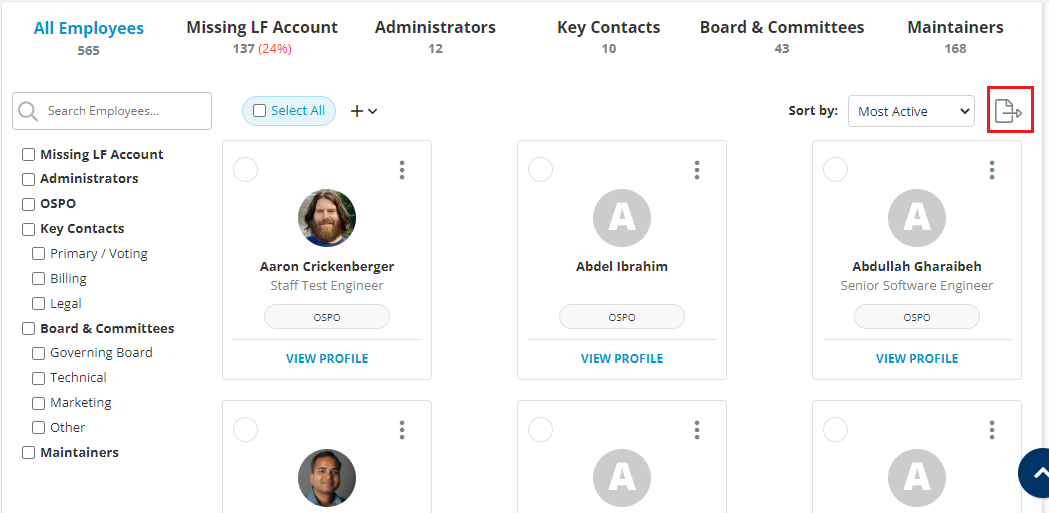Open Abdullah Gharaibeh's three-dot options menu
Image resolution: width=1049 pixels, height=513 pixels.
(992, 170)
